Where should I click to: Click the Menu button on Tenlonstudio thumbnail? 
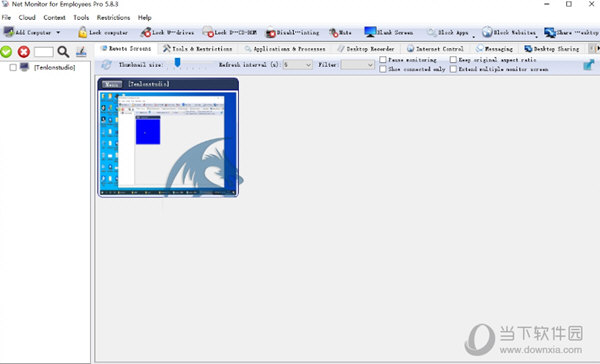pos(112,84)
